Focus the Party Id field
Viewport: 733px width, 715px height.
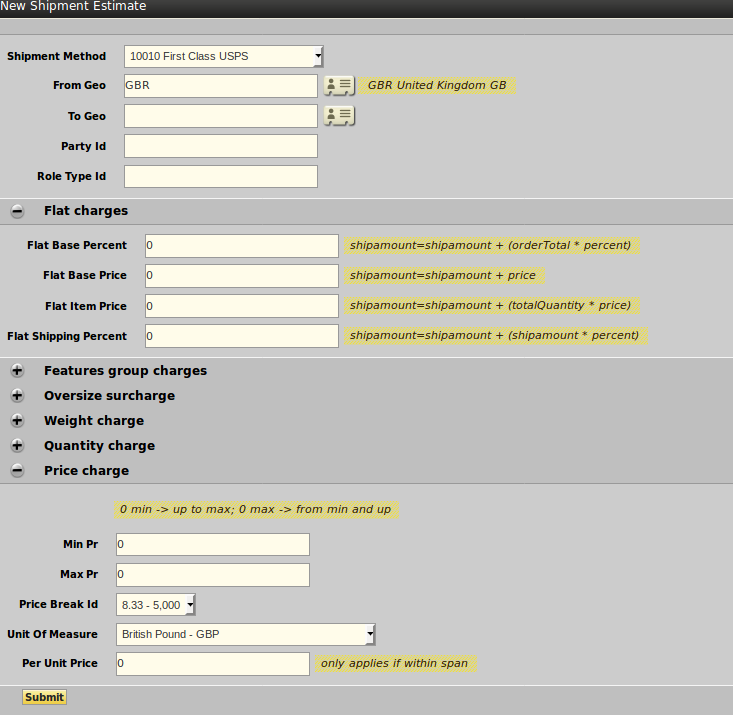(x=221, y=146)
